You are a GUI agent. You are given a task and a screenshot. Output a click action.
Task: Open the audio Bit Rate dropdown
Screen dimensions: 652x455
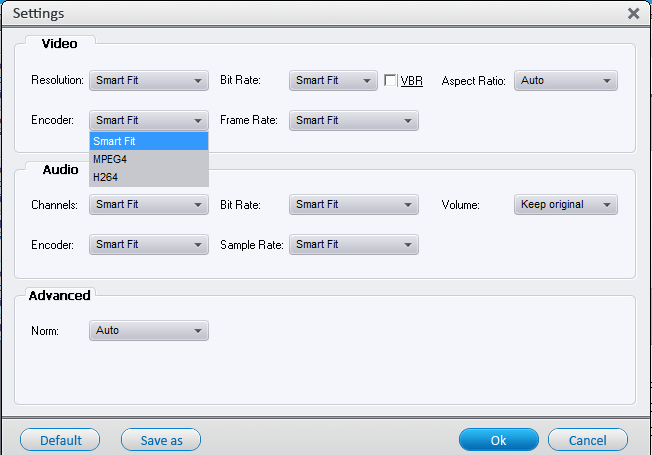tap(353, 205)
